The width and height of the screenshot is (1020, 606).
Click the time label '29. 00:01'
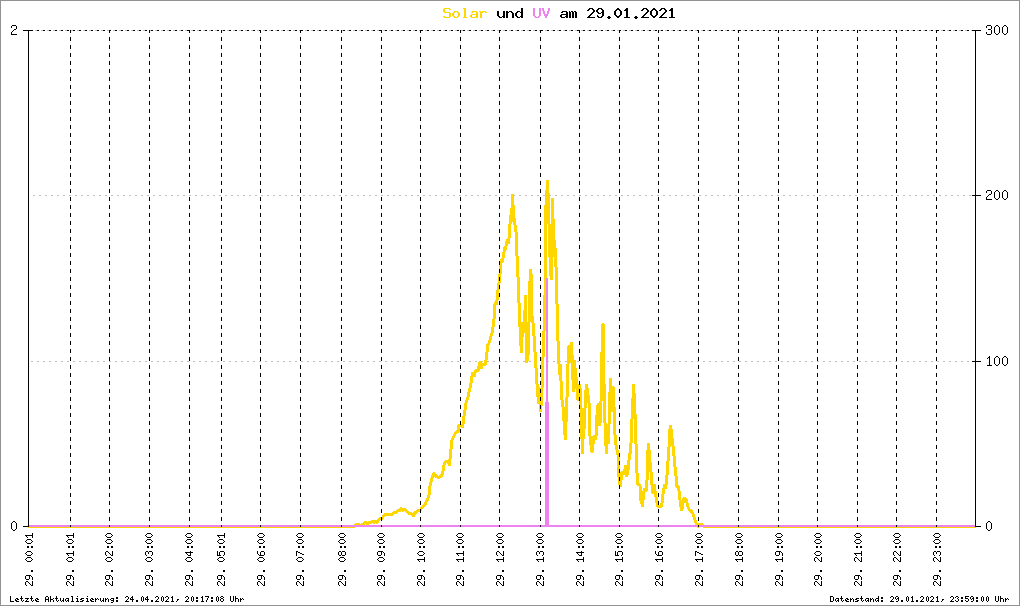click(30, 560)
